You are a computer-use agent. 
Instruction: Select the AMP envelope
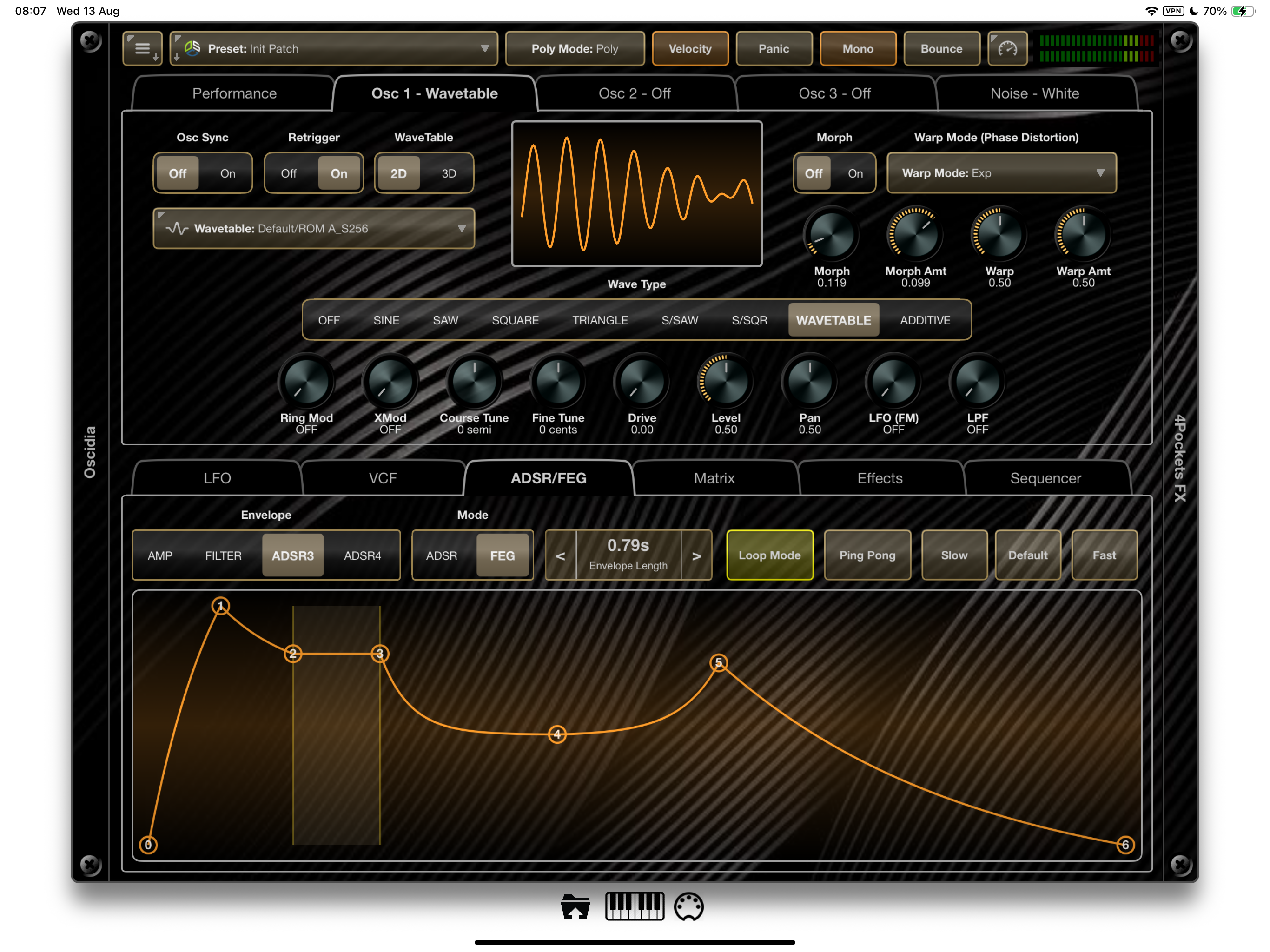159,556
